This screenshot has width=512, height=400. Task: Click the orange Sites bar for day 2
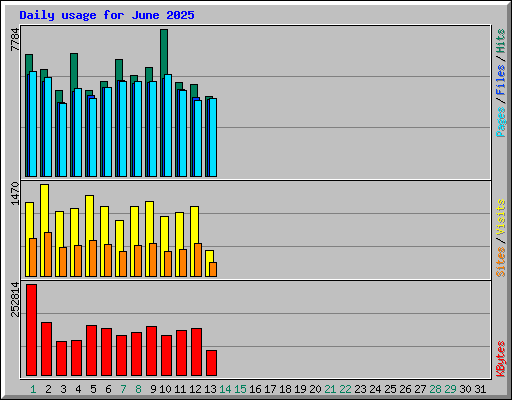point(48,254)
